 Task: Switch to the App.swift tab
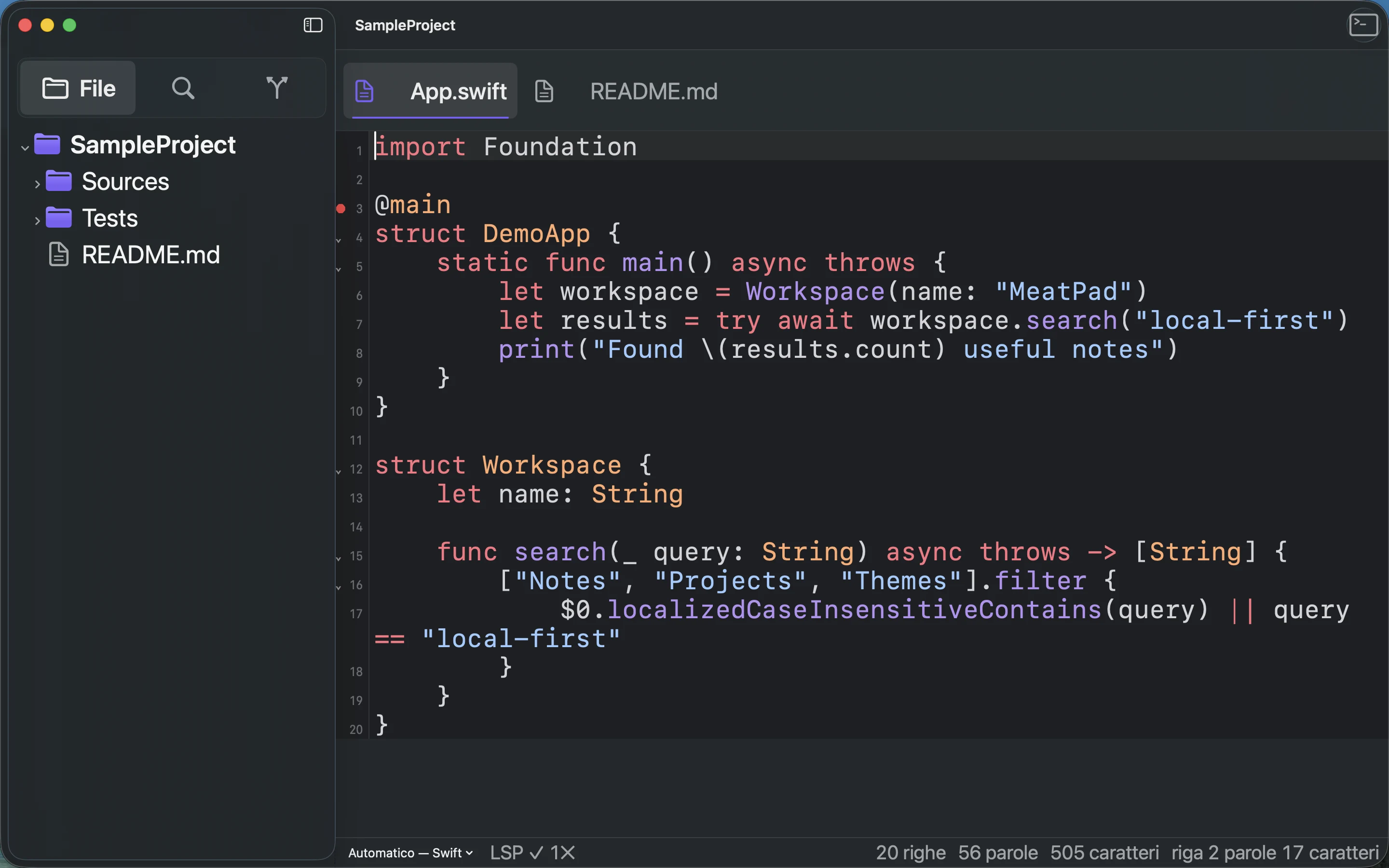431,91
